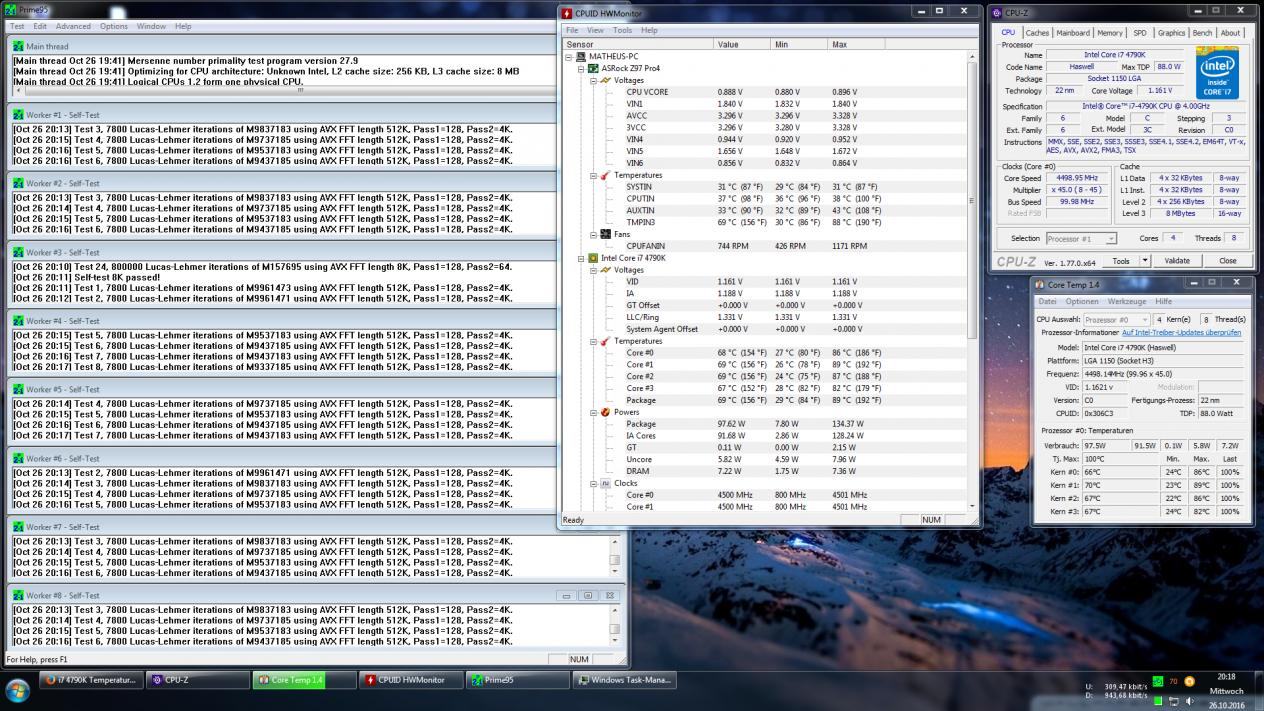Viewport: 1264px width, 711px height.
Task: Switch to the Memory tab in CPU-Z
Action: (1110, 33)
